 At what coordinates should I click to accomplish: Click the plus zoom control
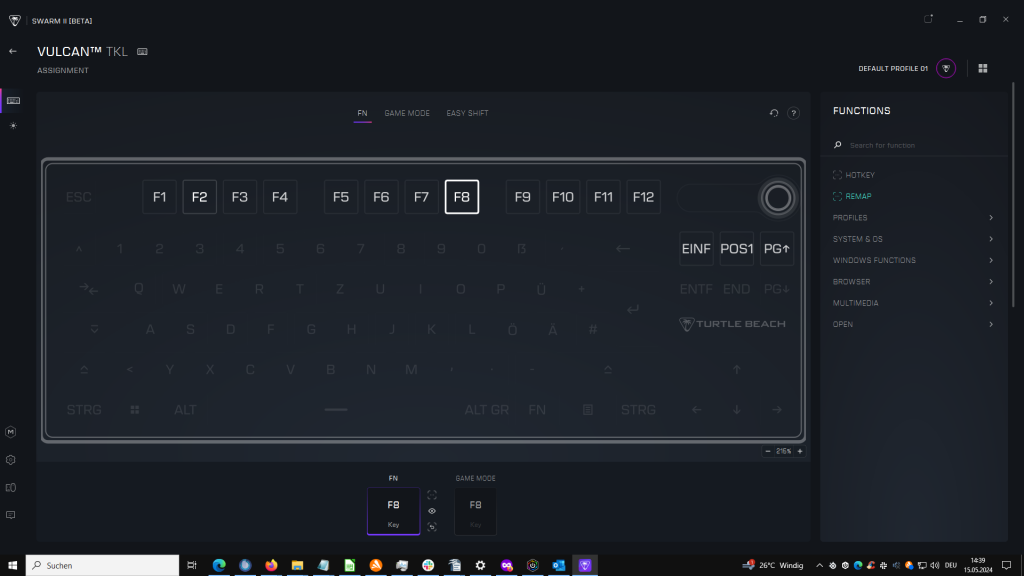click(x=799, y=451)
